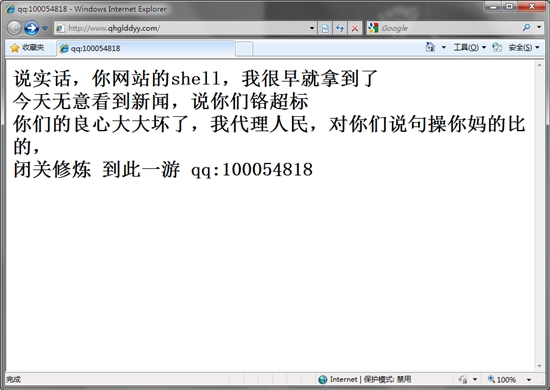Click the scrollbar down arrow
This screenshot has width=550, height=390.
click(539, 367)
